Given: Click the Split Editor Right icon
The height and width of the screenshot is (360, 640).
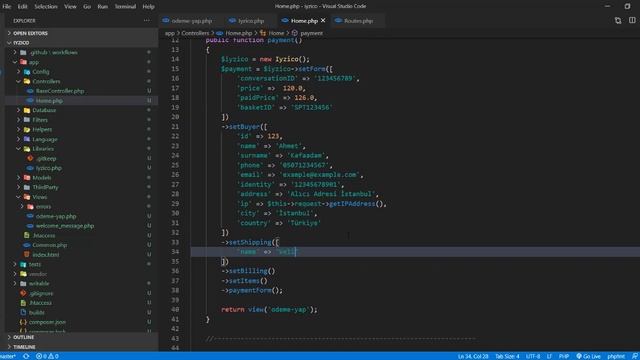Looking at the screenshot, I should click(x=632, y=20).
